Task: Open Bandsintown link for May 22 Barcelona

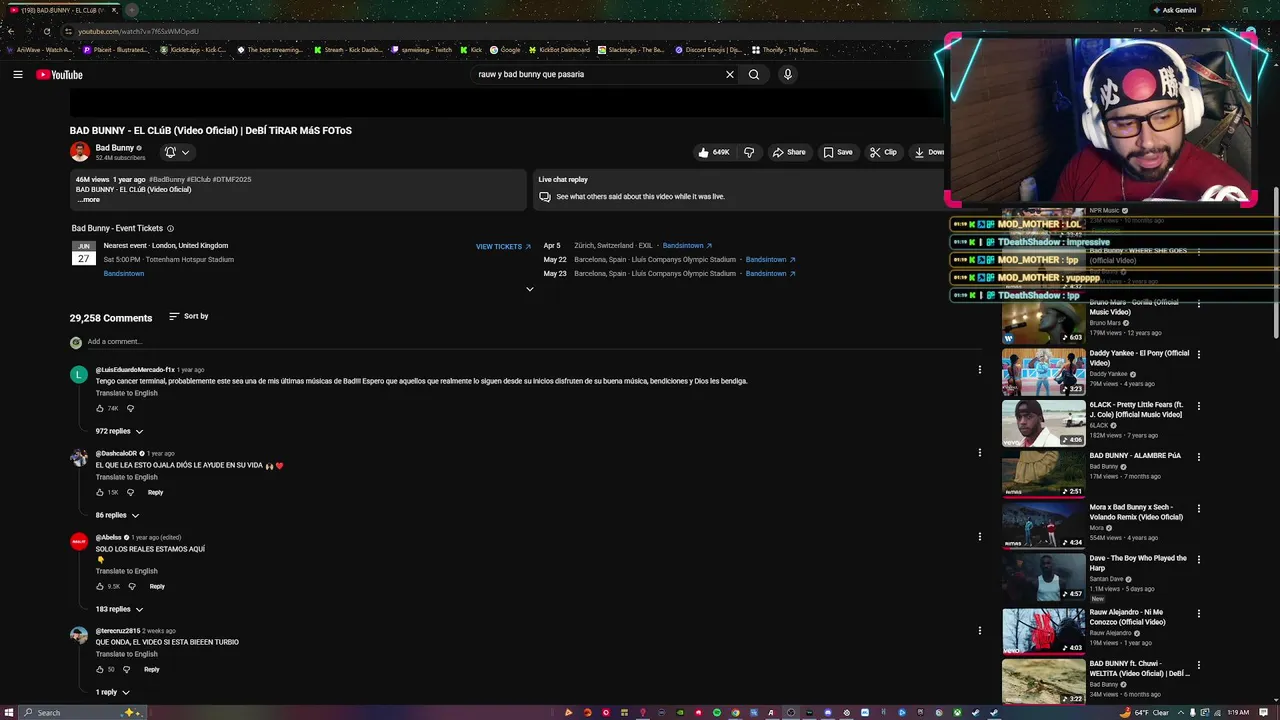Action: tap(770, 259)
